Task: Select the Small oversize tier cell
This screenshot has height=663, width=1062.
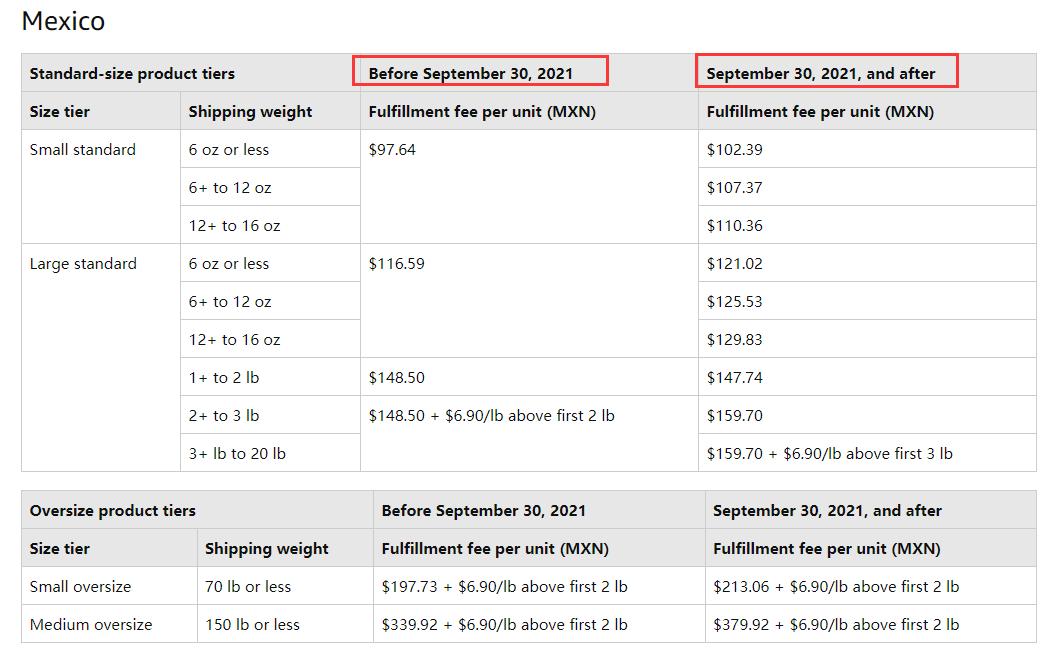Action: click(80, 587)
